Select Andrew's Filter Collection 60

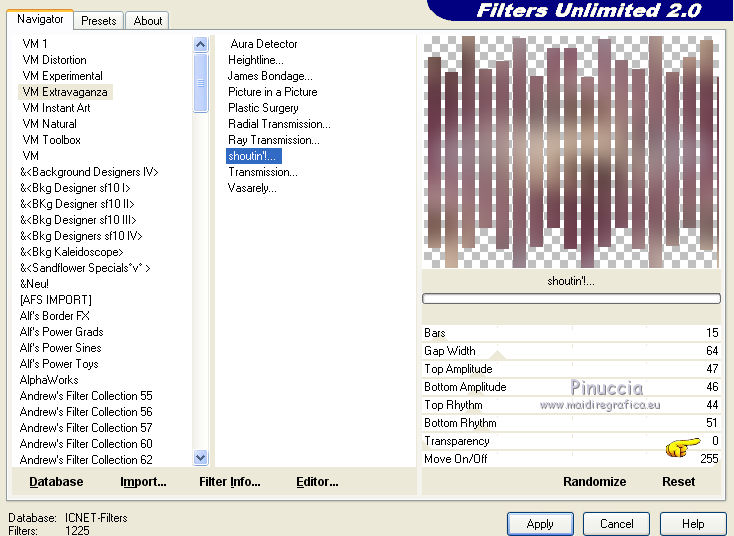pos(86,444)
